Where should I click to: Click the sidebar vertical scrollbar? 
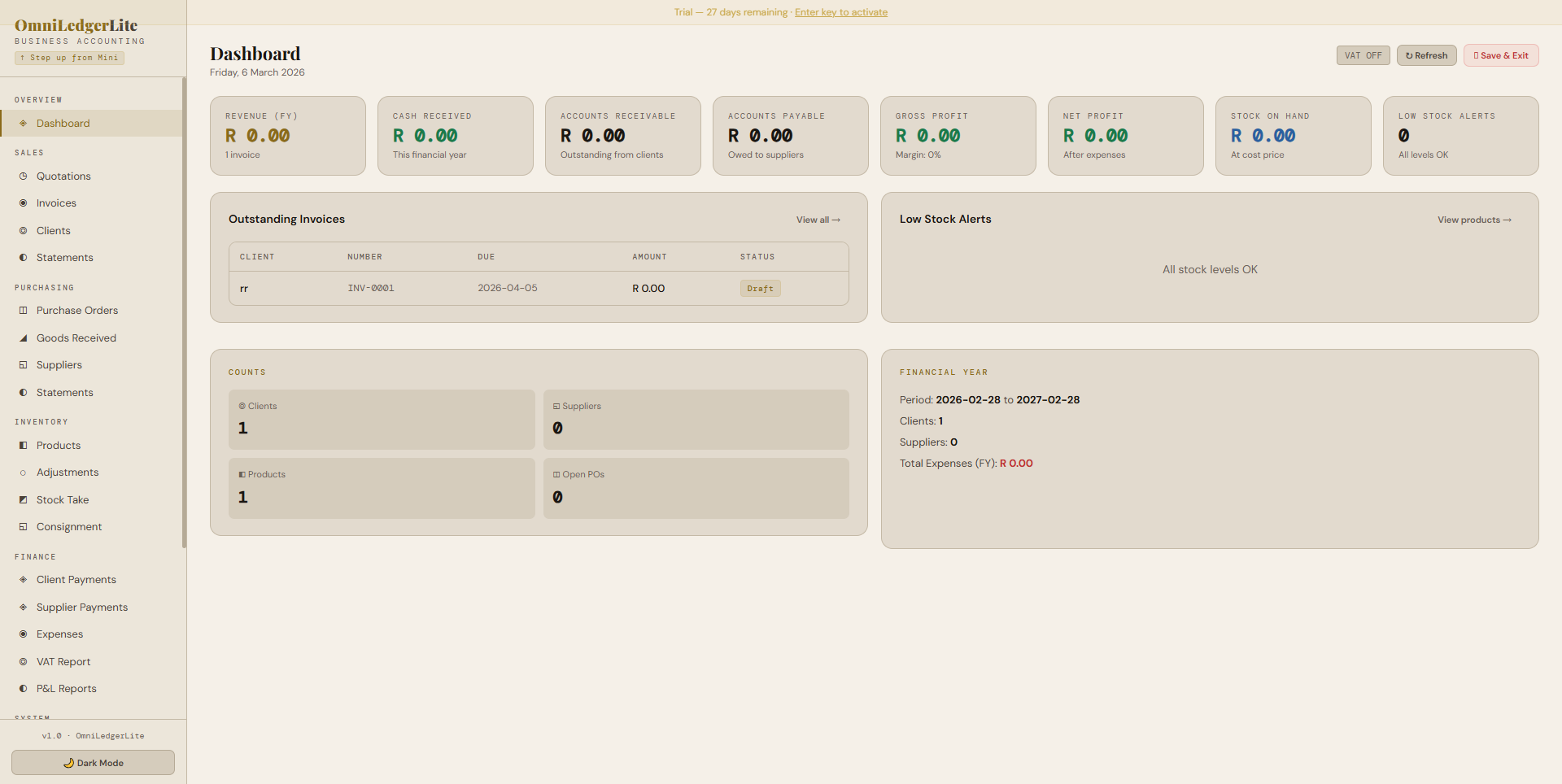point(184,325)
